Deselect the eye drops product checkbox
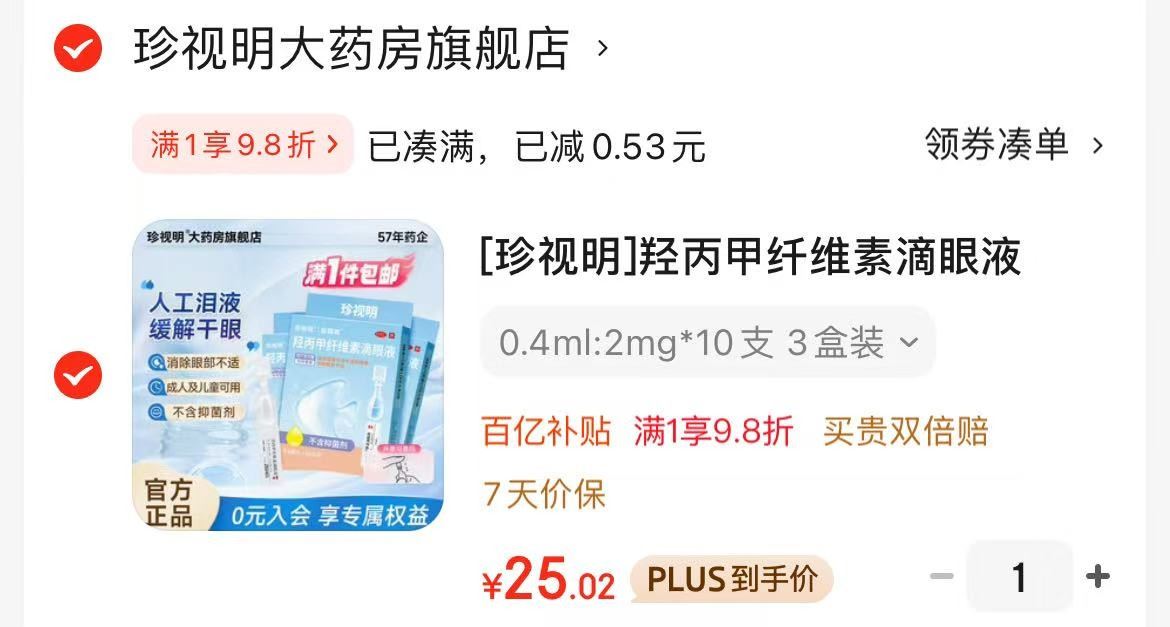 [78, 375]
